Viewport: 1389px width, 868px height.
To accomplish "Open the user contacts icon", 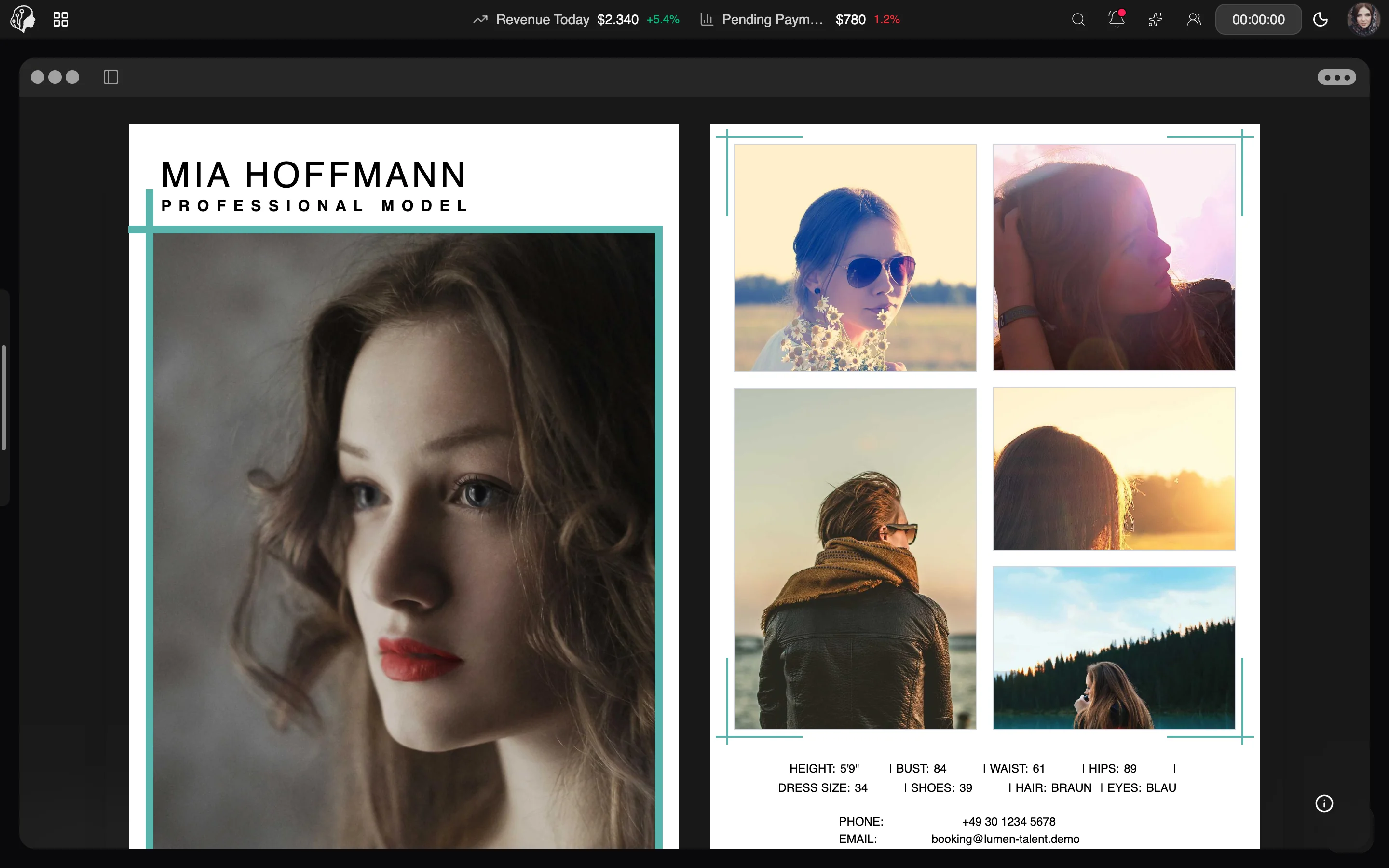I will pos(1194,19).
